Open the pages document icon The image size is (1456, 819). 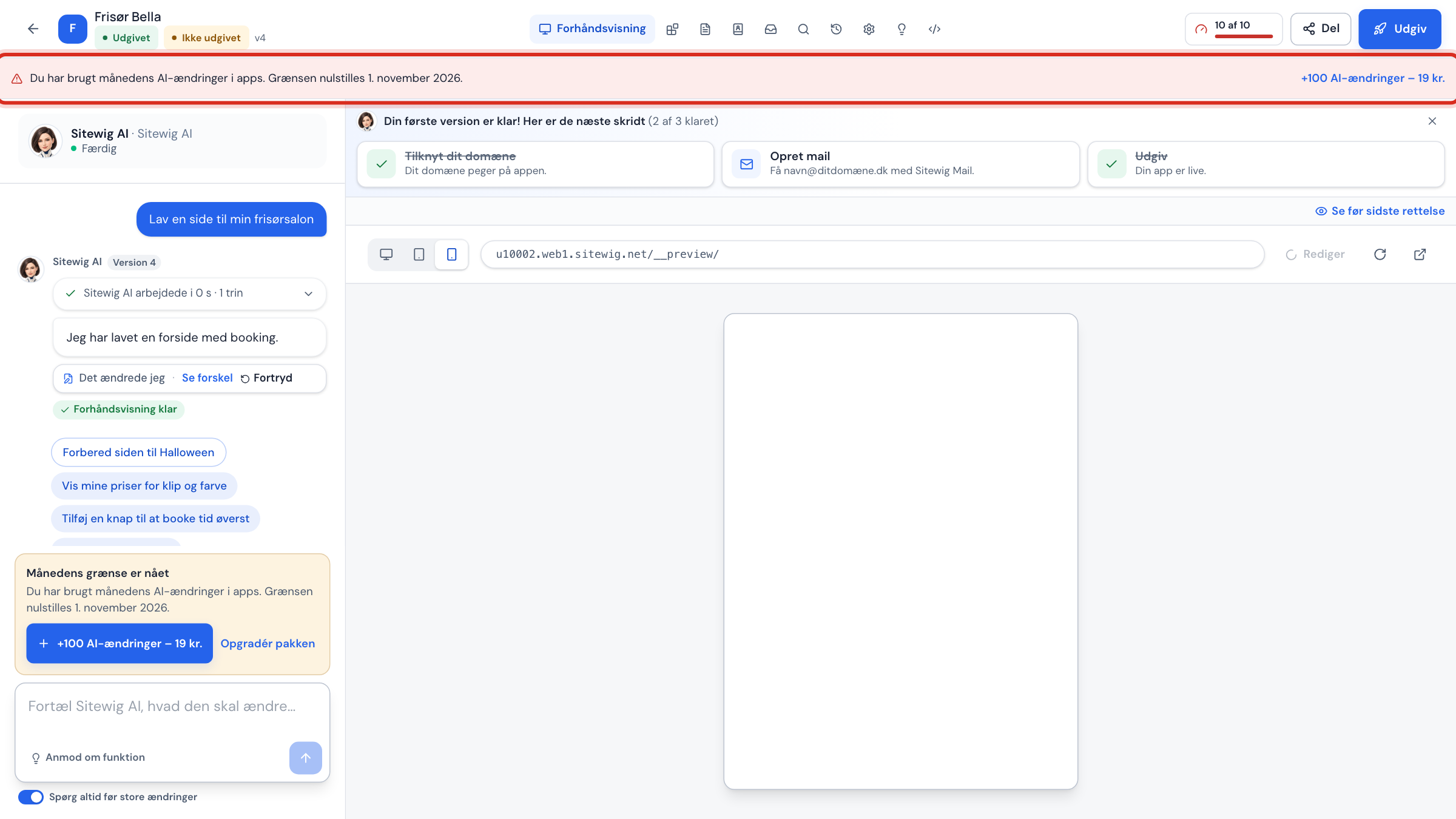point(705,29)
